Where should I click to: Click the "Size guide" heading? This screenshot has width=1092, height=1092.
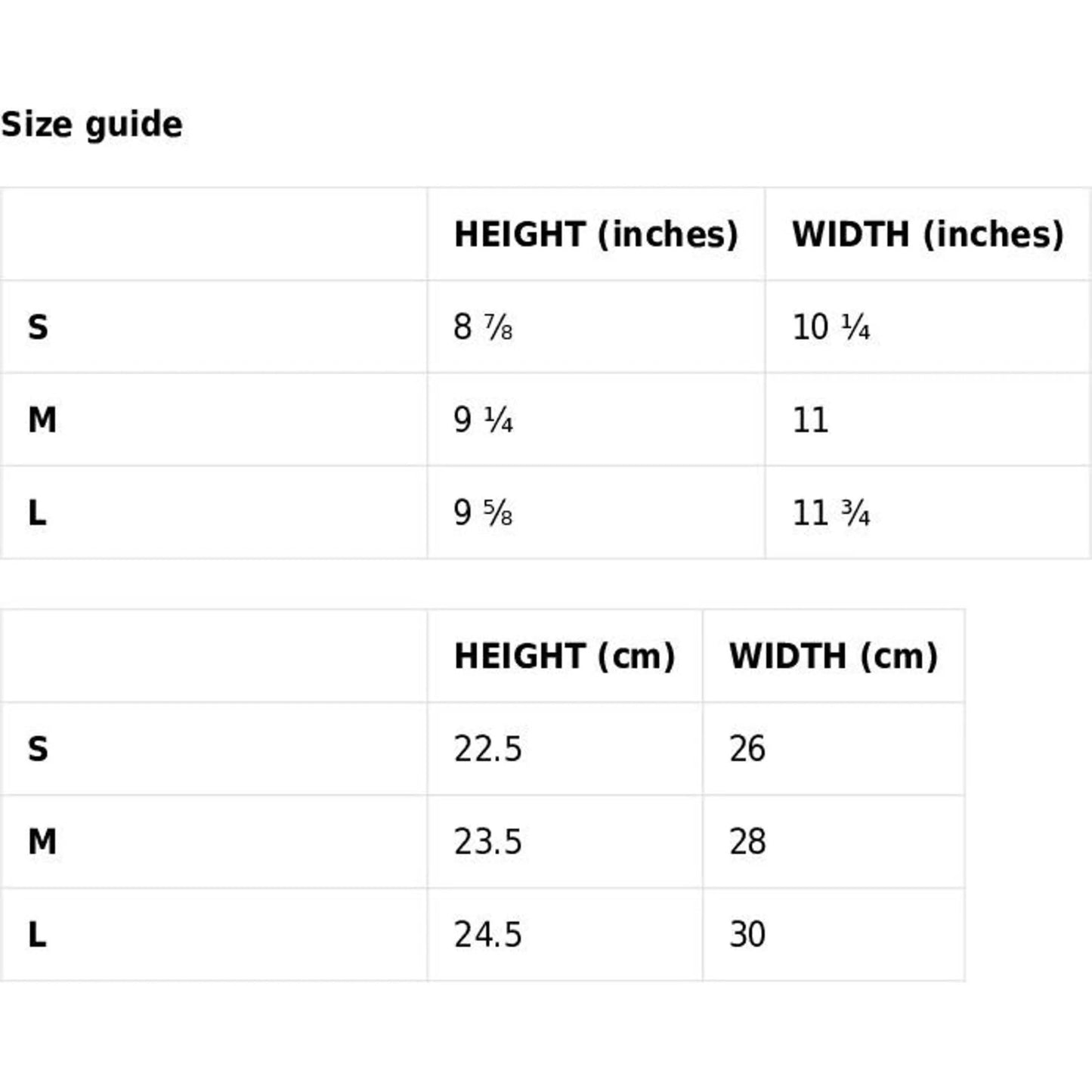pyautogui.click(x=91, y=125)
